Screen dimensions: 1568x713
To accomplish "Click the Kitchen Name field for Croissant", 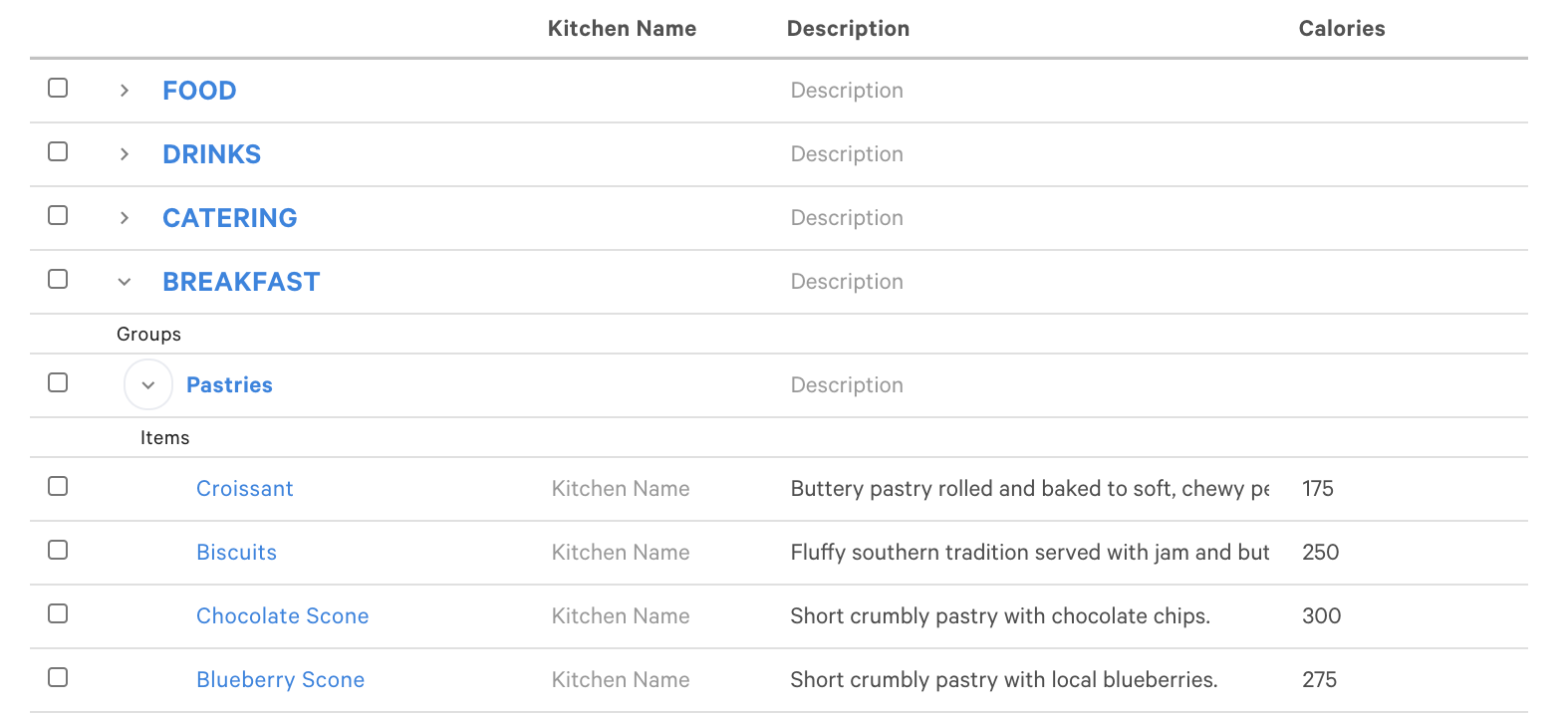I will [621, 489].
